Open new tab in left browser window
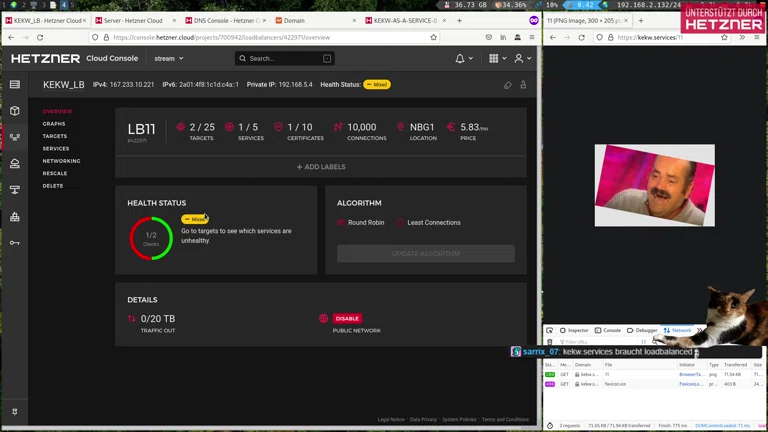 pyautogui.click(x=459, y=21)
